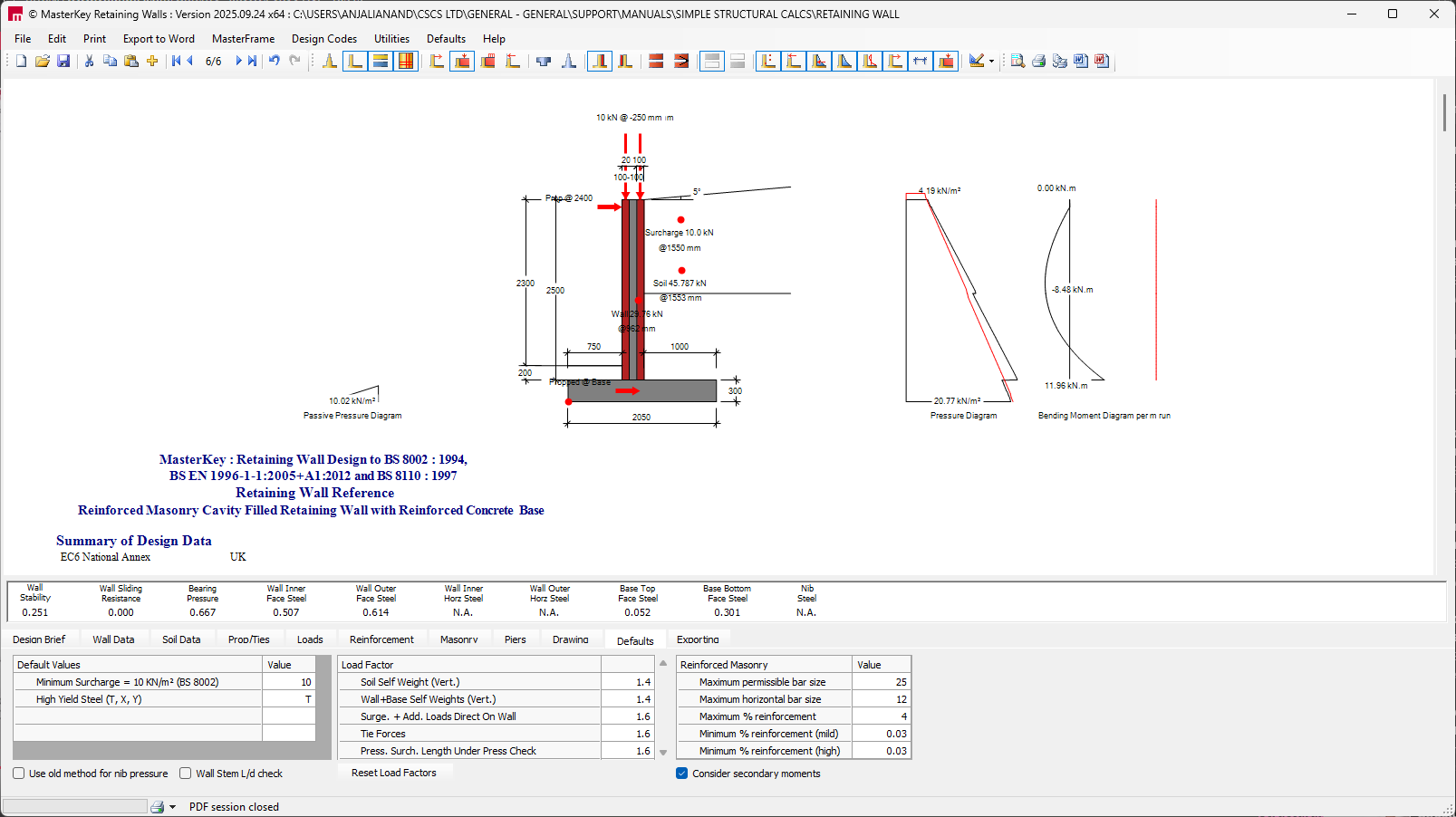1456x817 pixels.
Task: Open the Design Codes menu
Action: pos(324,39)
